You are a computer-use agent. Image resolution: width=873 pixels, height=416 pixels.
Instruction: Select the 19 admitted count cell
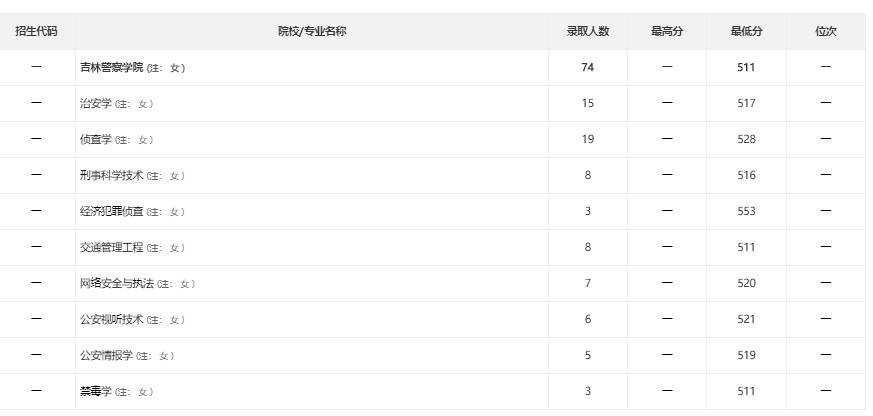(x=588, y=139)
